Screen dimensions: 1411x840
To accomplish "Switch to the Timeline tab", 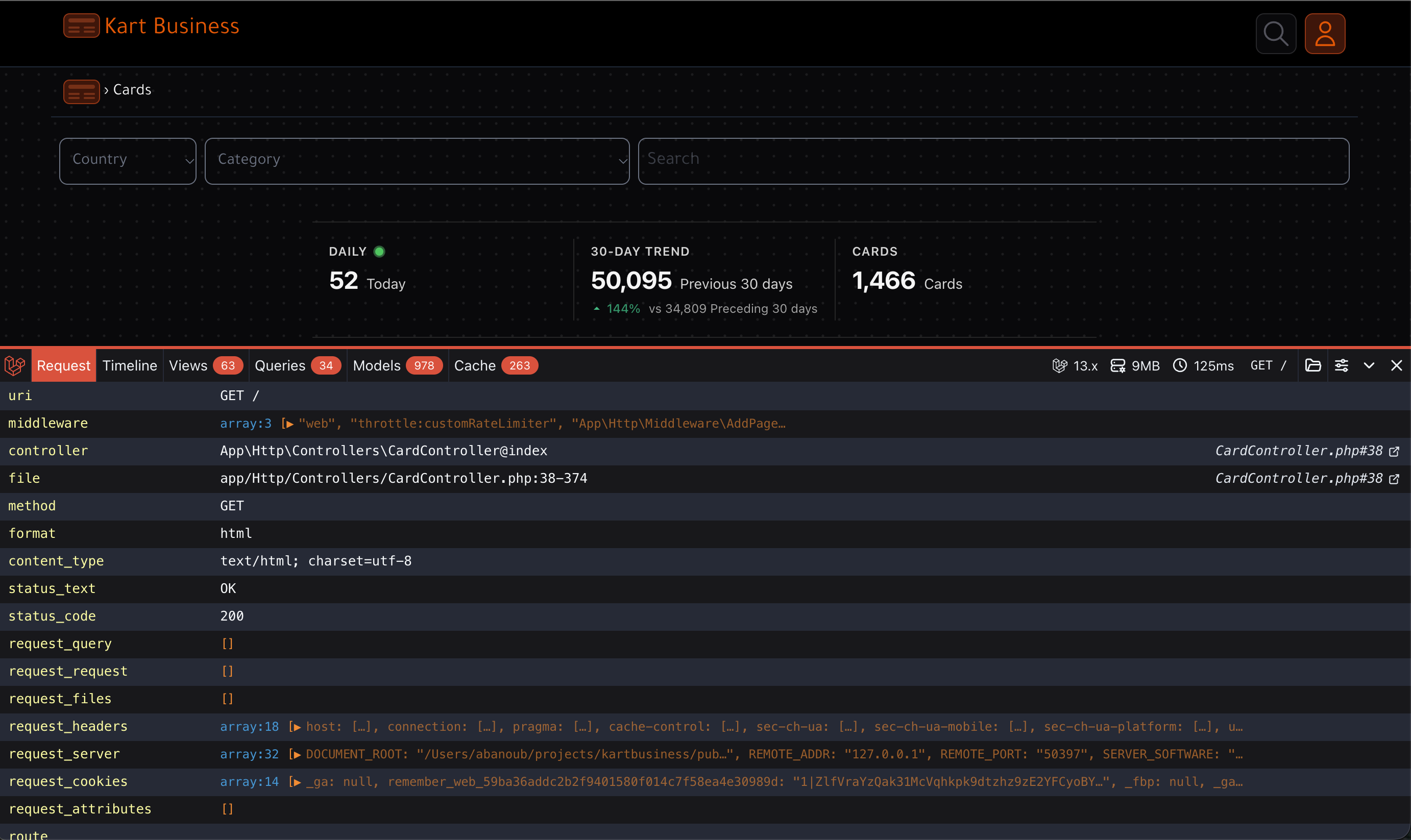I will pos(130,366).
